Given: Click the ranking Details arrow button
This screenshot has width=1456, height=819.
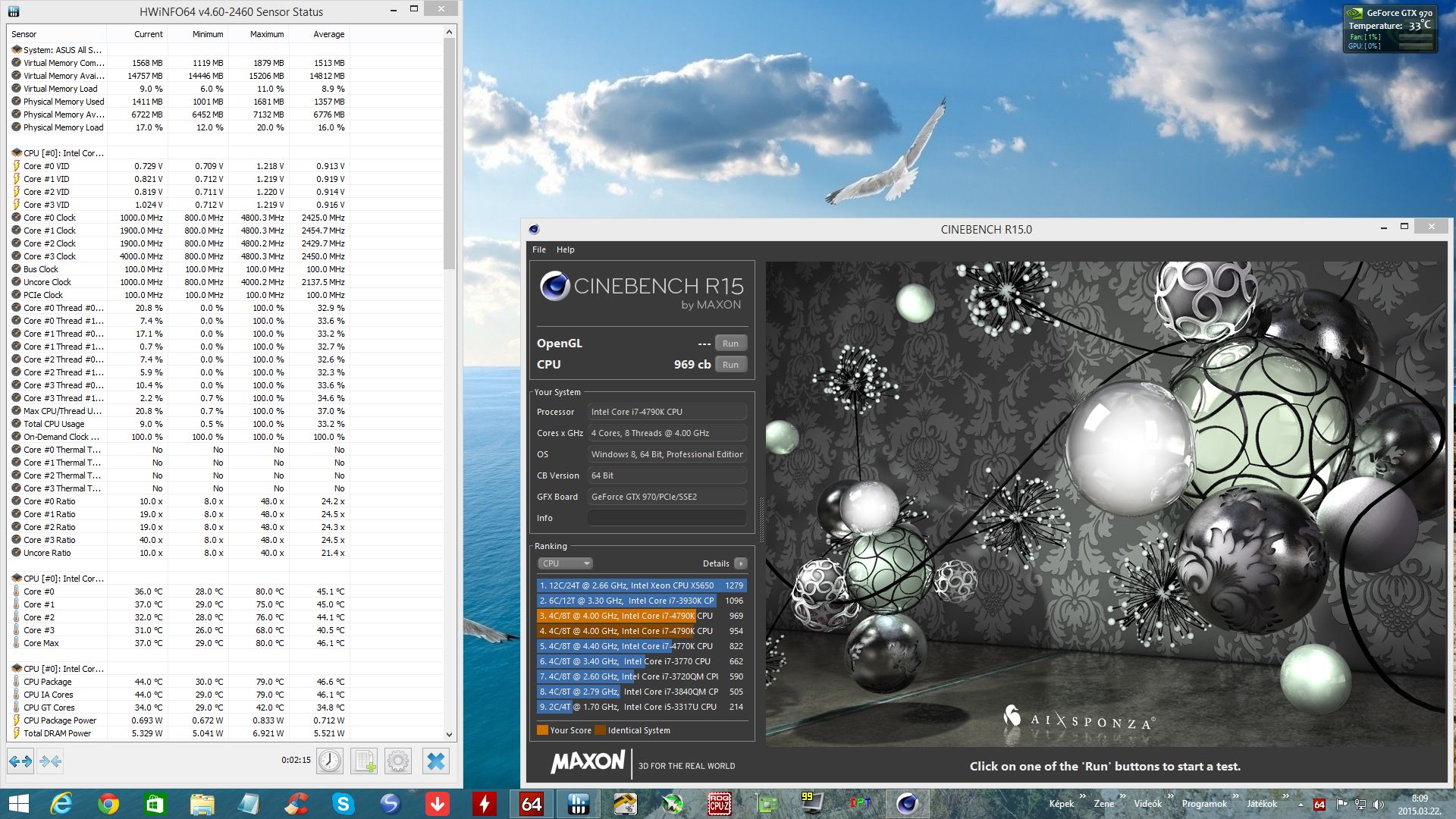Looking at the screenshot, I should click(741, 563).
